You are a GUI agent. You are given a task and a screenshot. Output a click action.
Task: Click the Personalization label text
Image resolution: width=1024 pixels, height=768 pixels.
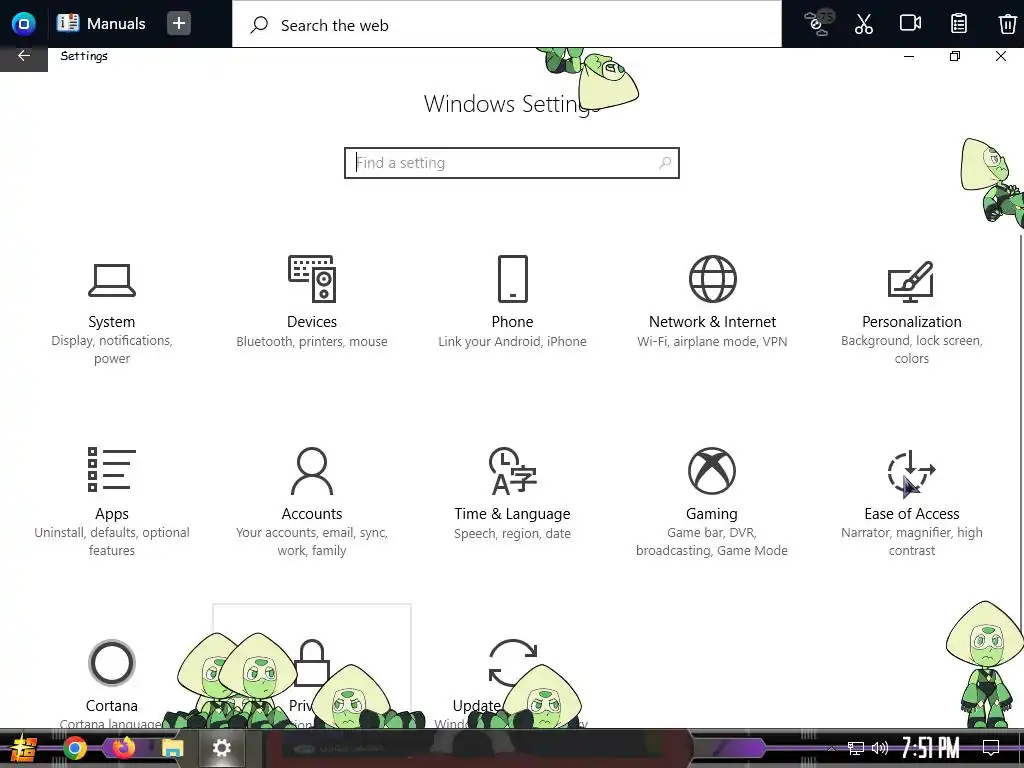tap(912, 322)
